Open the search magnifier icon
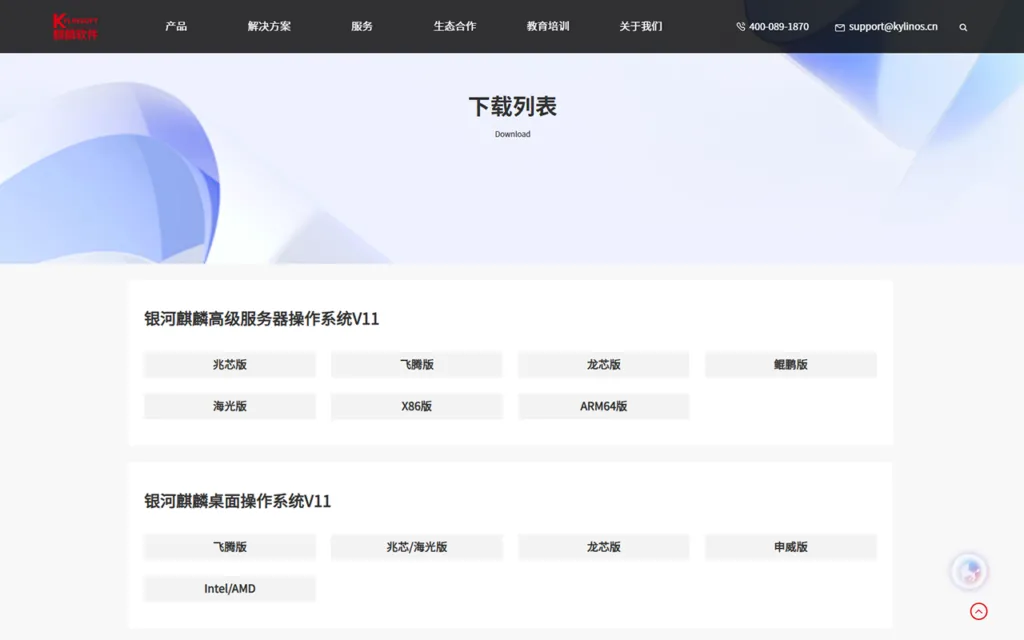The image size is (1024, 640). click(963, 27)
